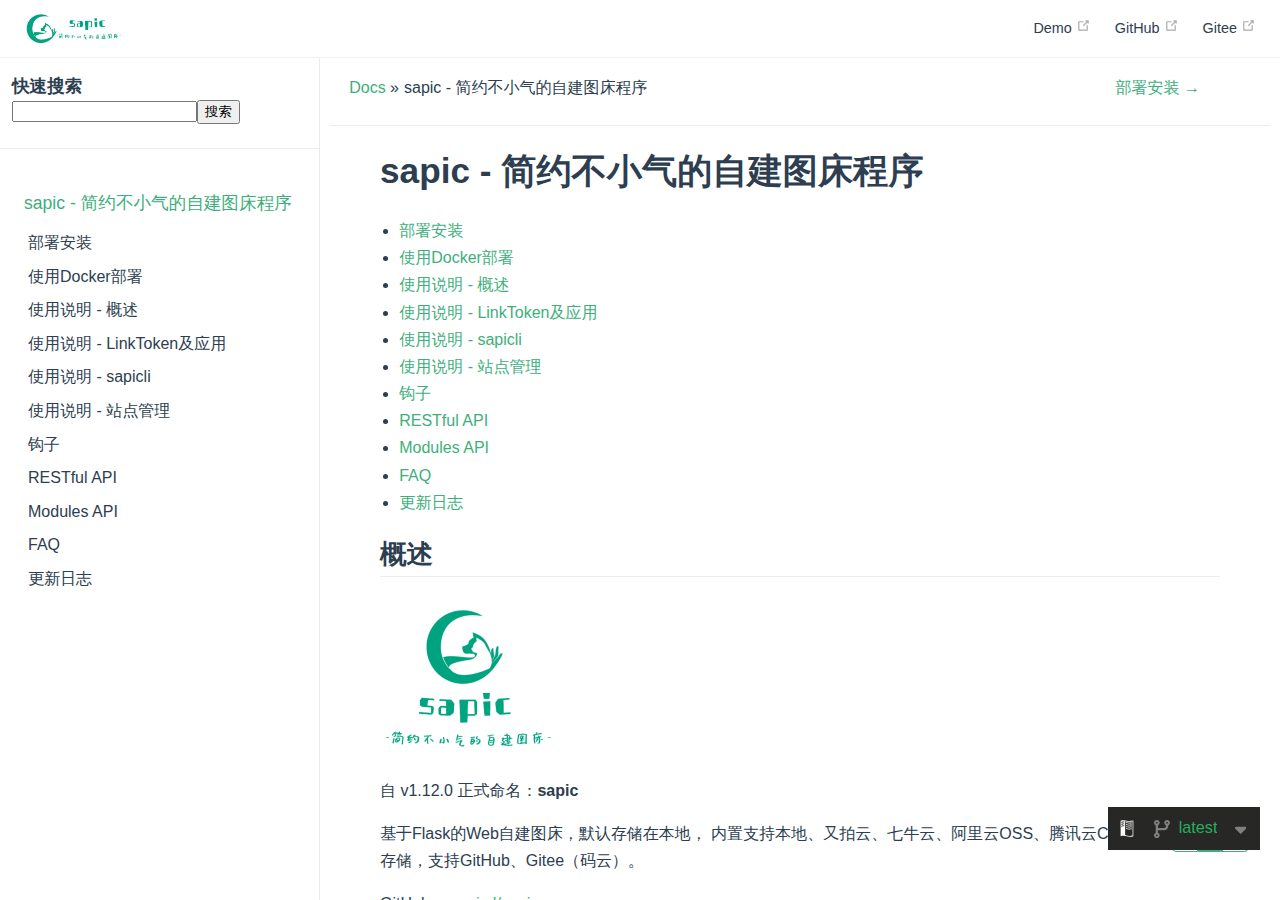Screen dimensions: 1280x900
Task: Open the GitHub link in the top navigation
Action: (1137, 28)
